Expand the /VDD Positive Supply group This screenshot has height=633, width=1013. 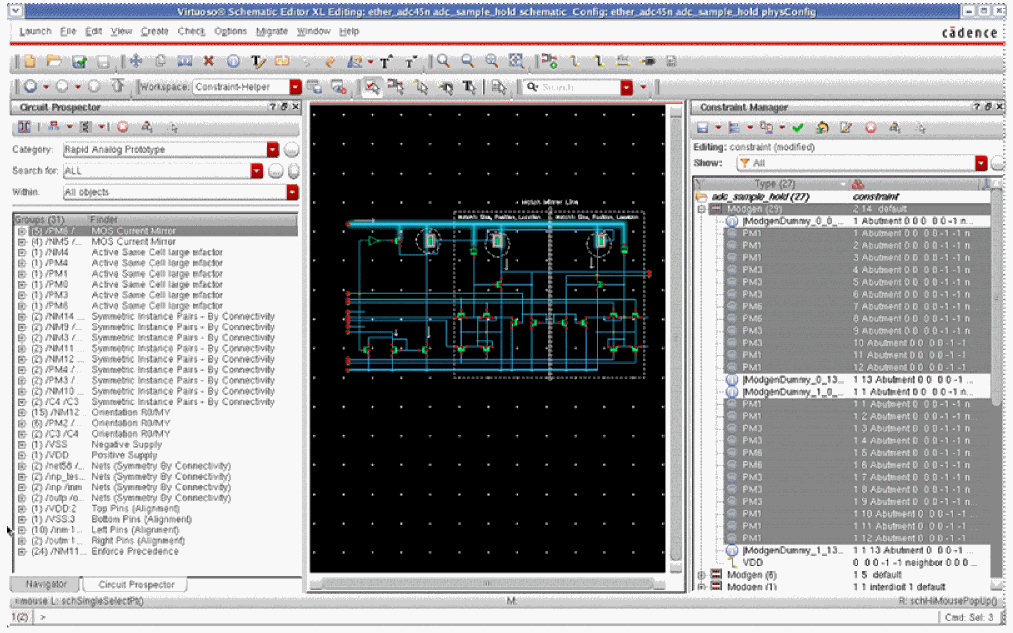click(22, 455)
